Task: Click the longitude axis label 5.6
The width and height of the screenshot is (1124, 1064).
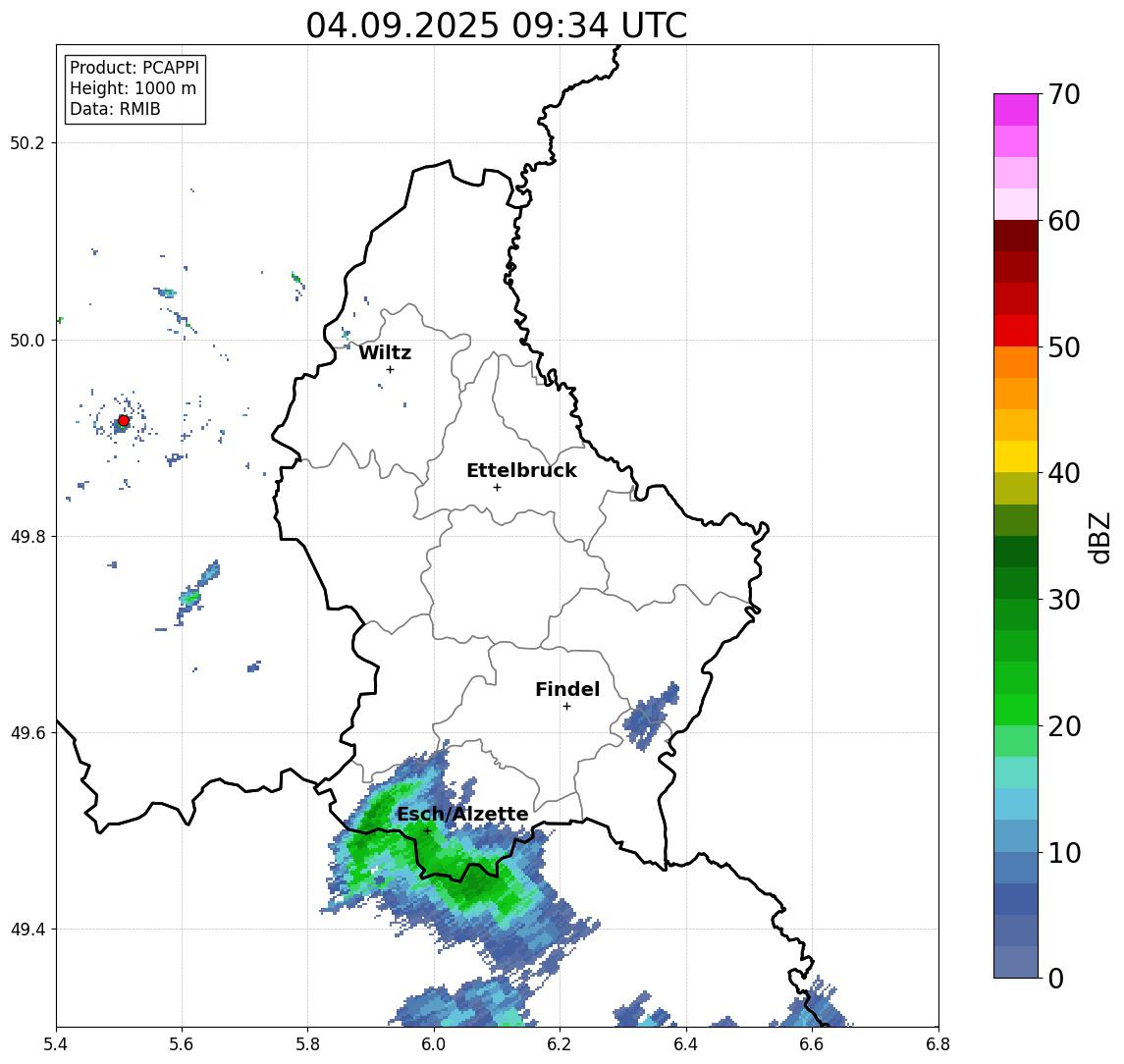Action: tap(182, 1044)
